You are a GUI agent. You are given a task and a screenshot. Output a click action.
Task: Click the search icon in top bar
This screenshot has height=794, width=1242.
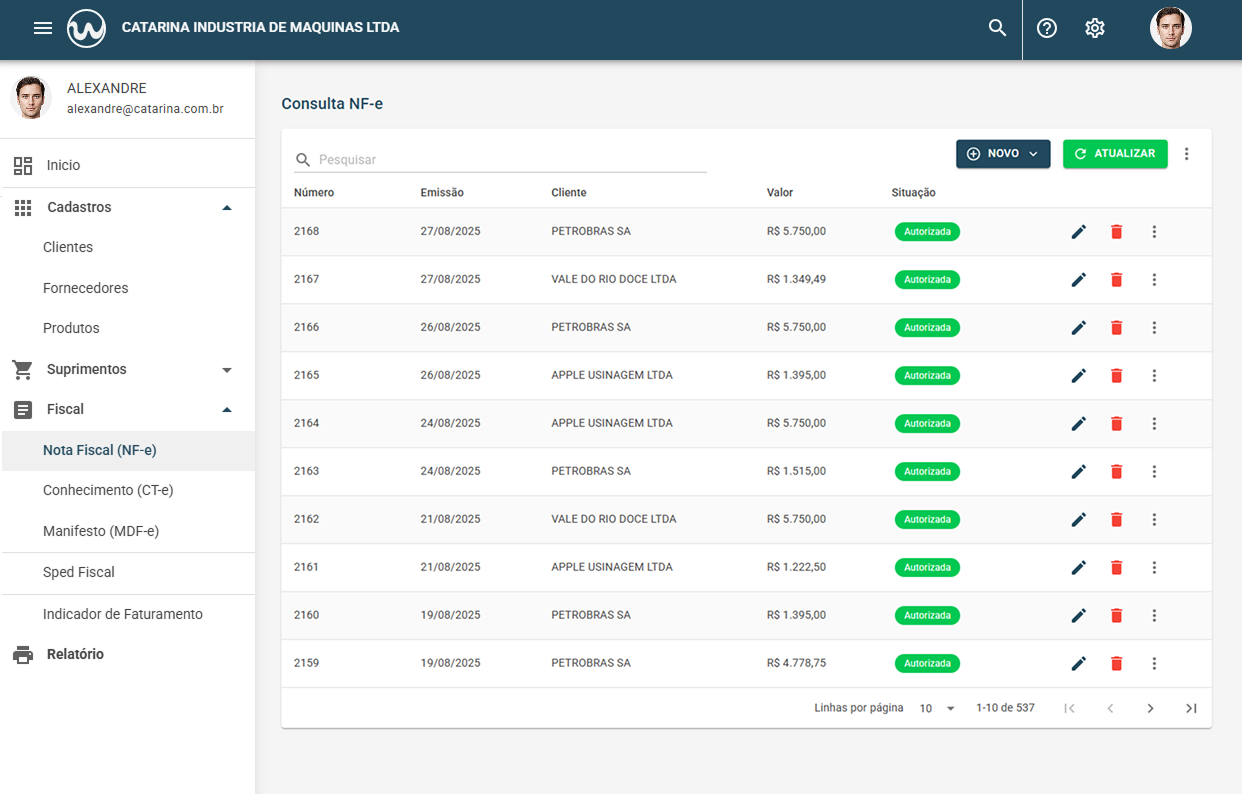pos(997,28)
